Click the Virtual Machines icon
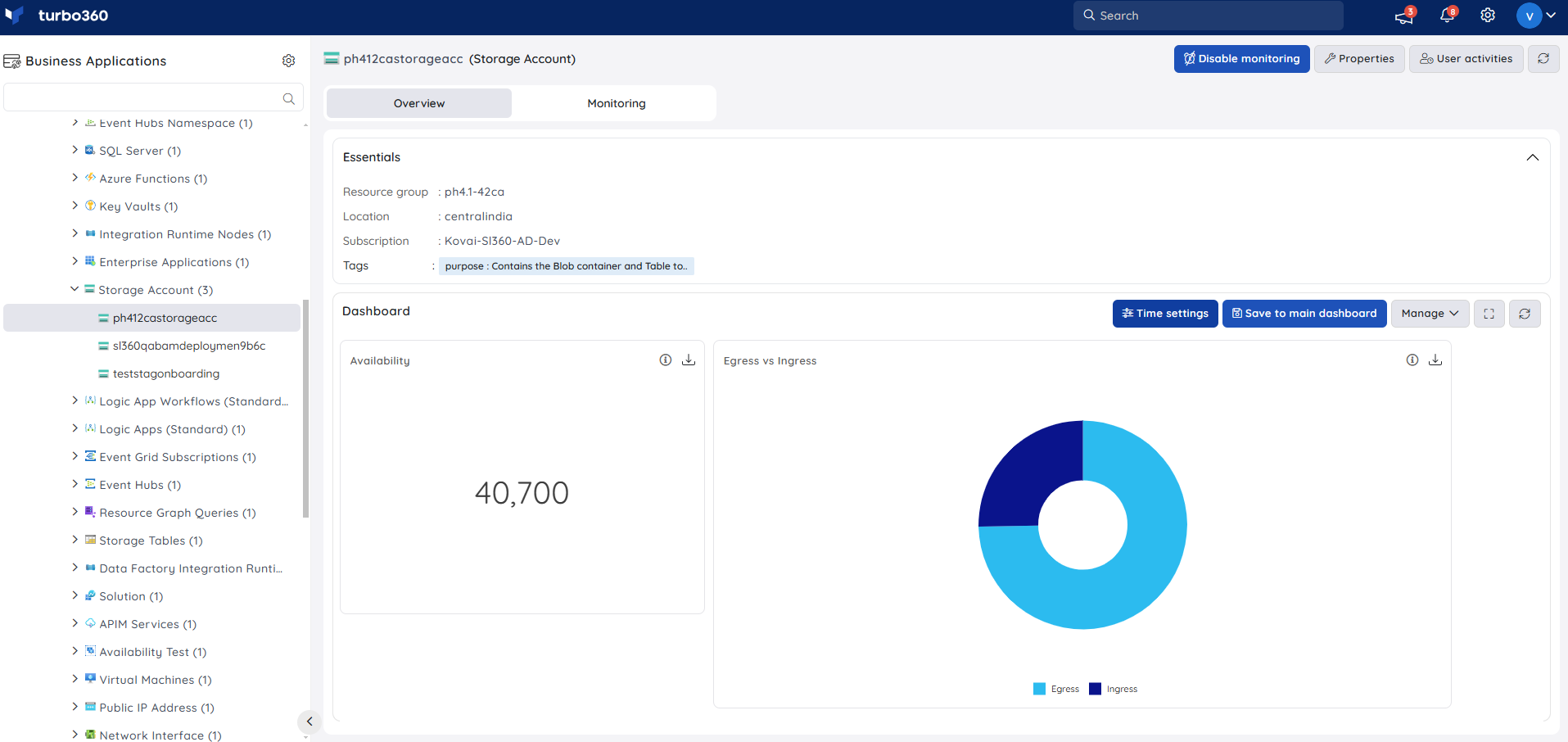Viewport: 1568px width, 742px height. point(90,679)
